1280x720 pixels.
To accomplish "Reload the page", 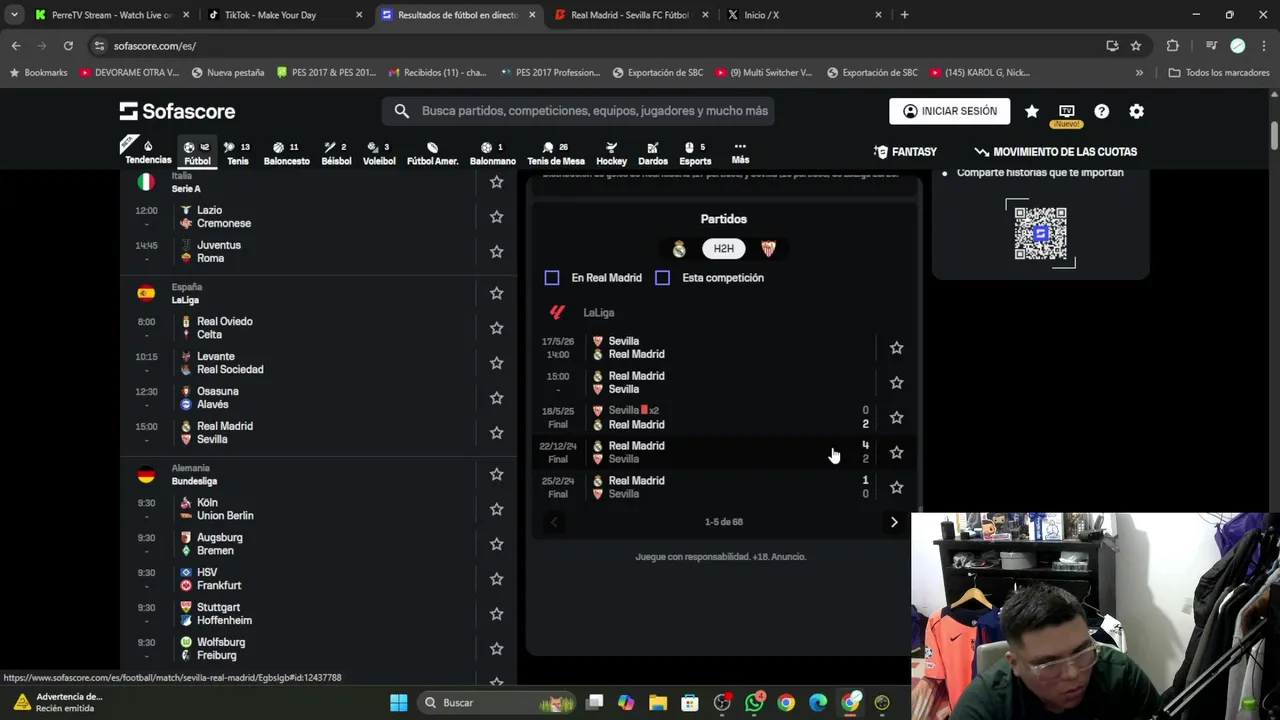I will tap(68, 45).
